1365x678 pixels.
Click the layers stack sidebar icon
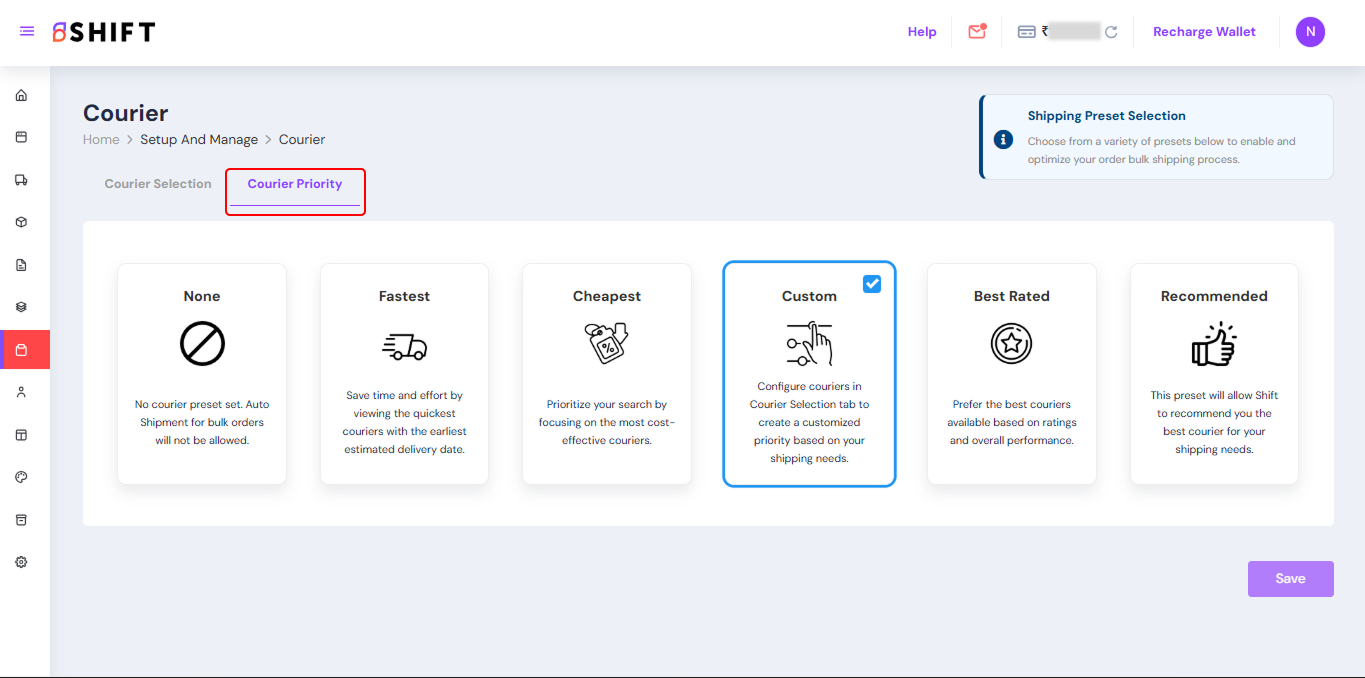tap(21, 307)
